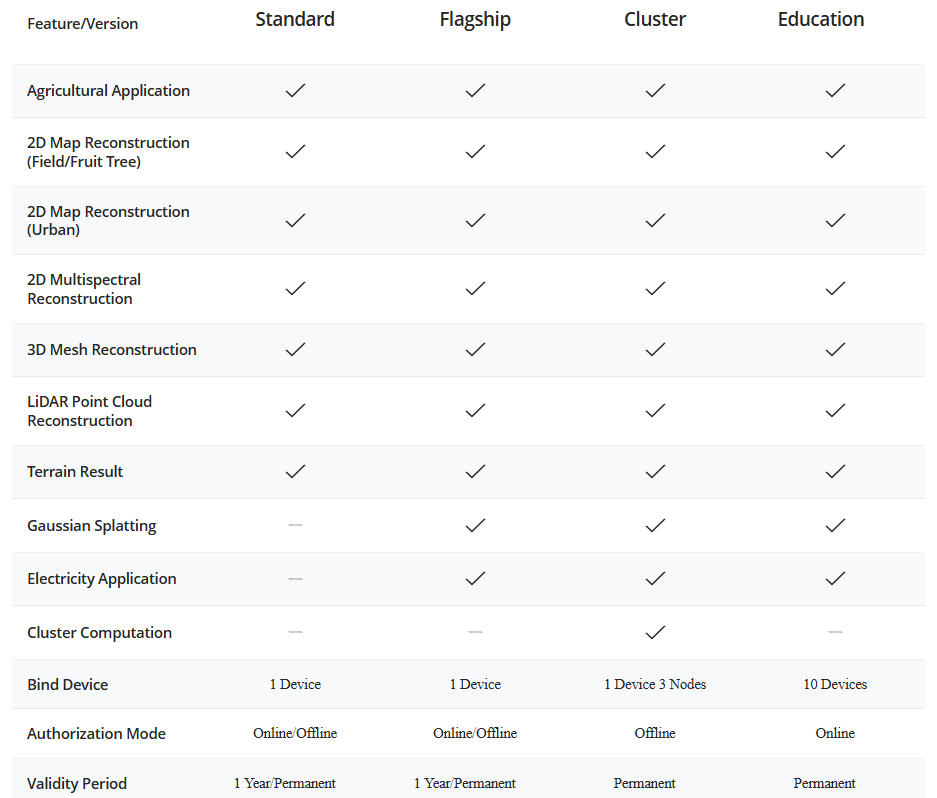Select the Cluster version column header

pos(655,19)
